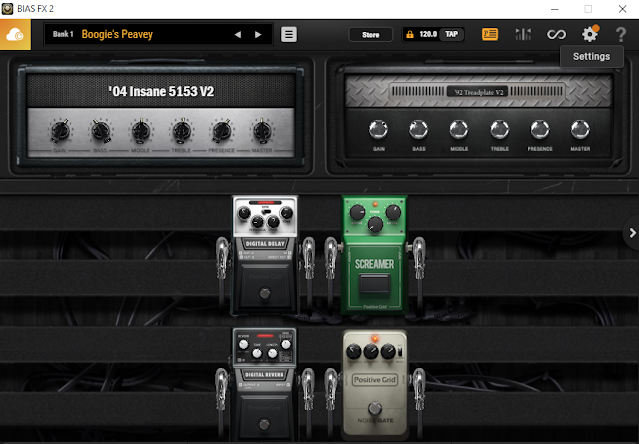The height and width of the screenshot is (444, 639).
Task: Go to previous preset arrow
Action: coord(238,35)
